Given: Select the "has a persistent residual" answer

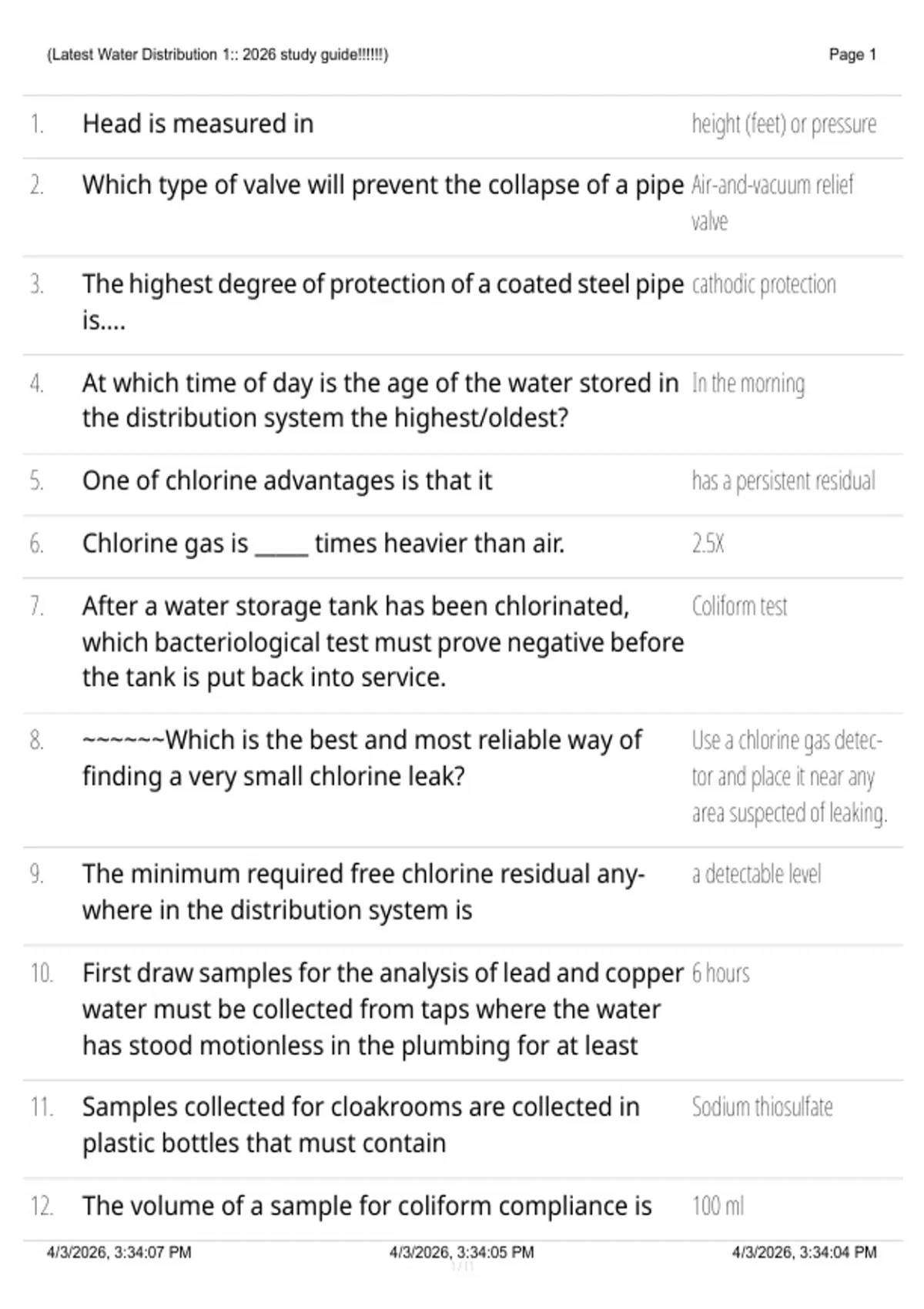Looking at the screenshot, I should click(x=783, y=481).
